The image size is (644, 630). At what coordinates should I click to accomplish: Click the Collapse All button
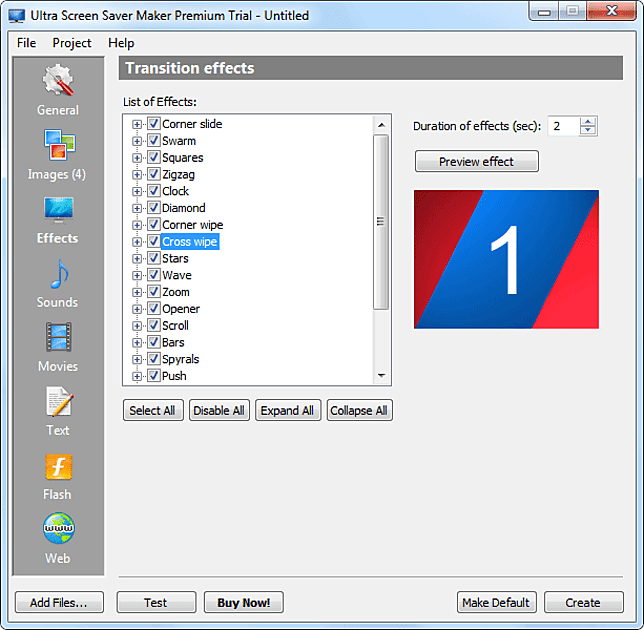pyautogui.click(x=359, y=410)
